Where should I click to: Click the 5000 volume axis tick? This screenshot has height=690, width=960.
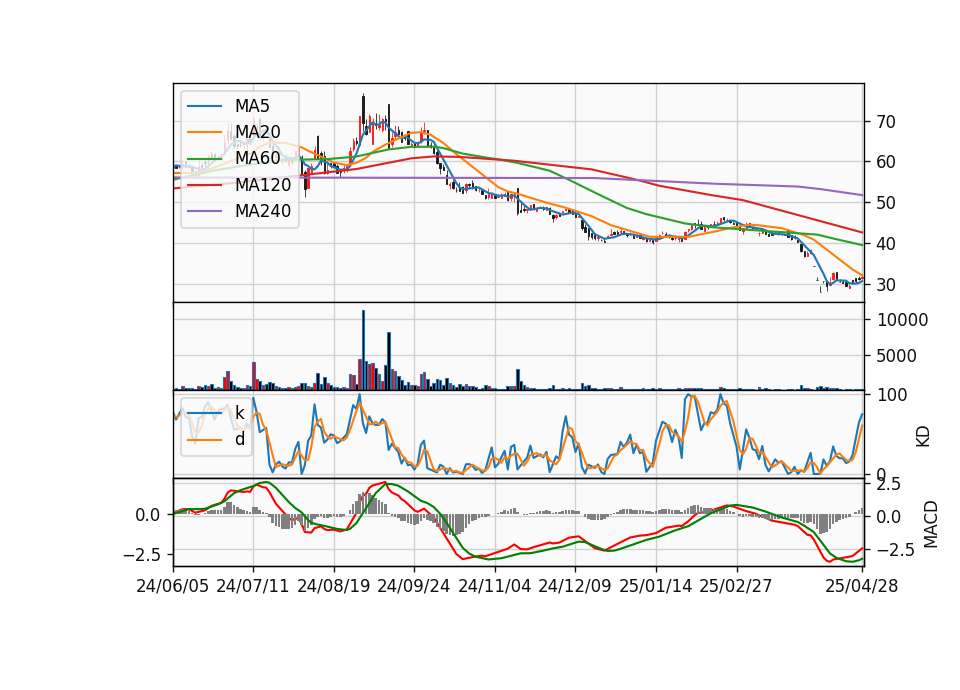tap(897, 356)
